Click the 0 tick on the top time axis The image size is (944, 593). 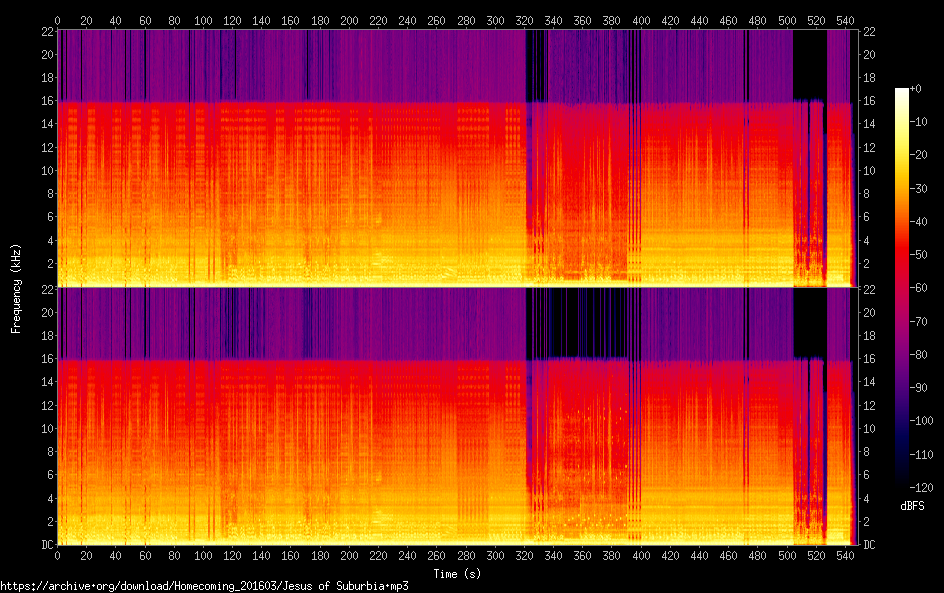point(58,19)
